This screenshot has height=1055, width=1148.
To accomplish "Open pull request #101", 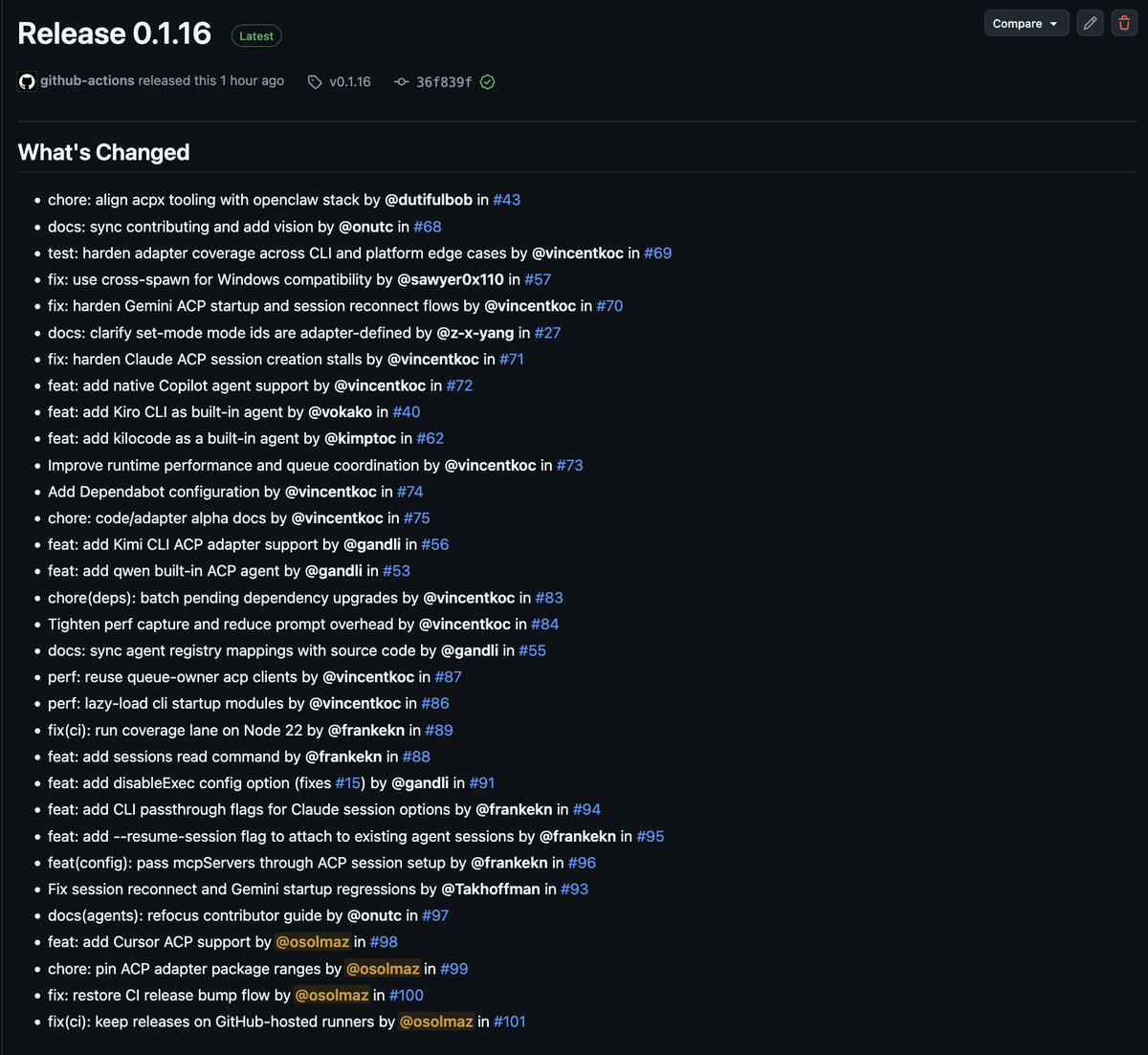I will [510, 1022].
